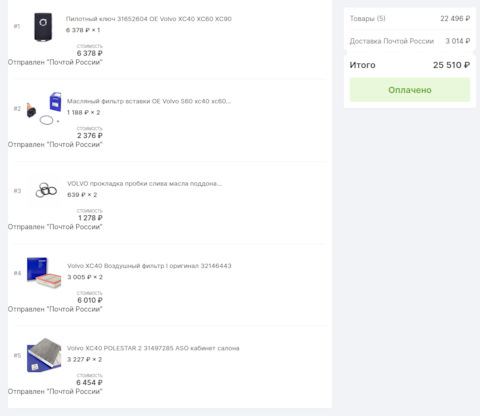This screenshot has height=416, width=480.
Task: Click the shipping status under item #4
Action: [x=55, y=309]
